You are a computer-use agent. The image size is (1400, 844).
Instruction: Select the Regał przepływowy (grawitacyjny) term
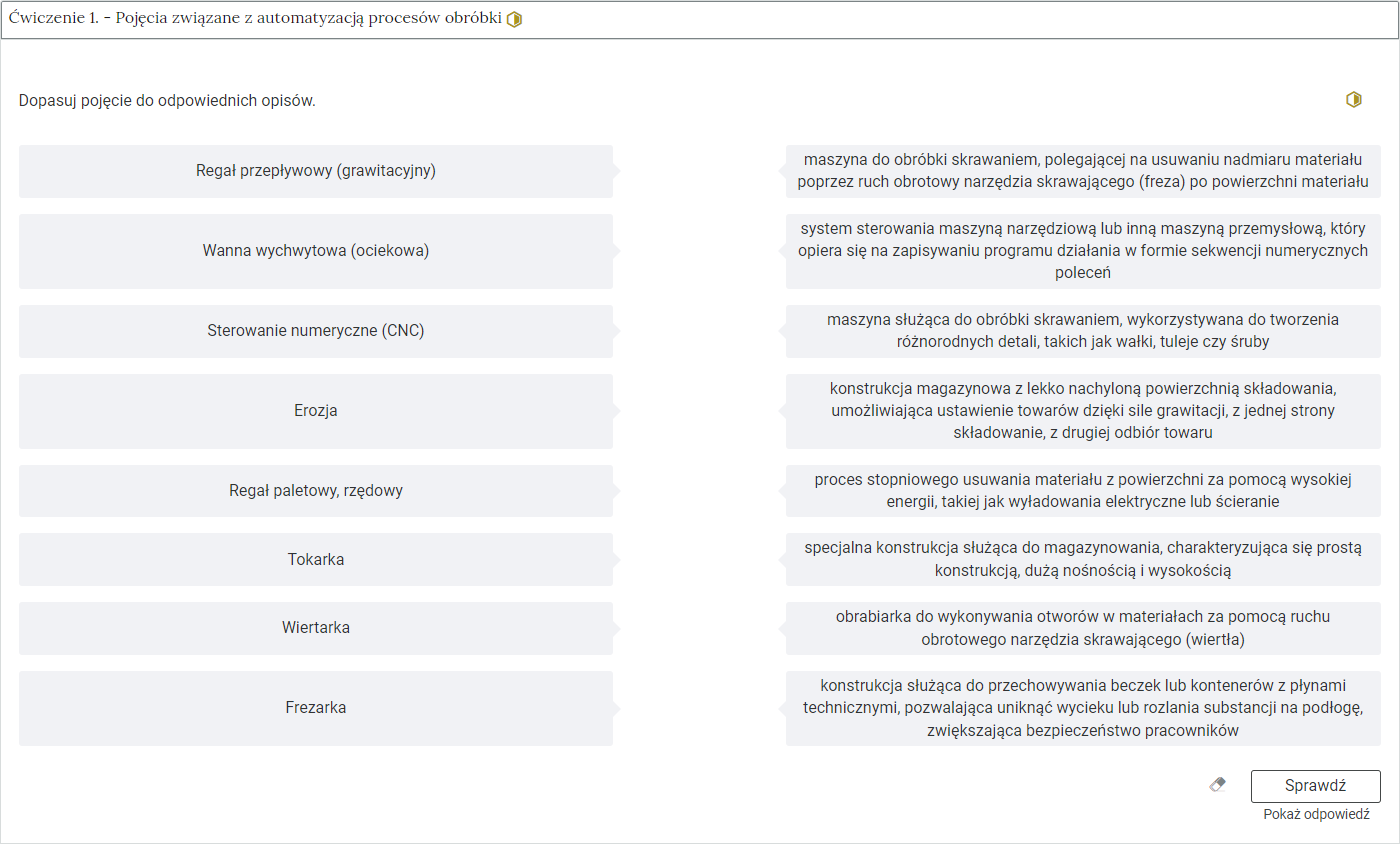[316, 171]
